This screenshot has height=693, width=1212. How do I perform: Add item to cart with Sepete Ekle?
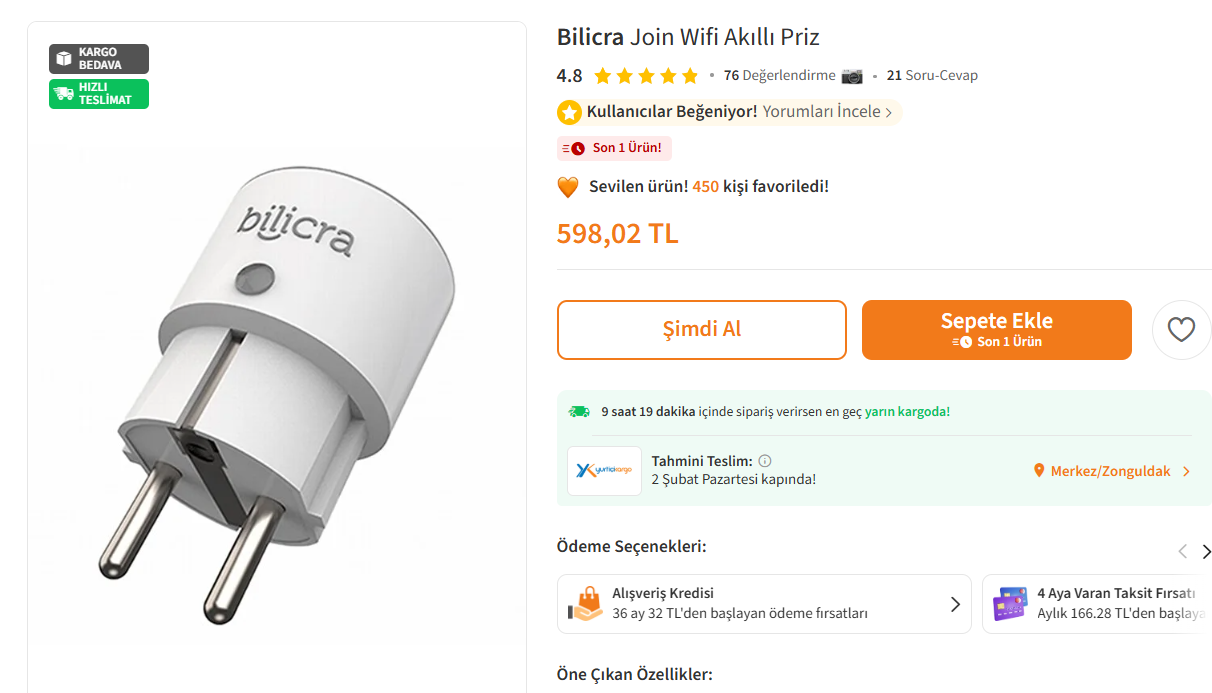(x=996, y=329)
